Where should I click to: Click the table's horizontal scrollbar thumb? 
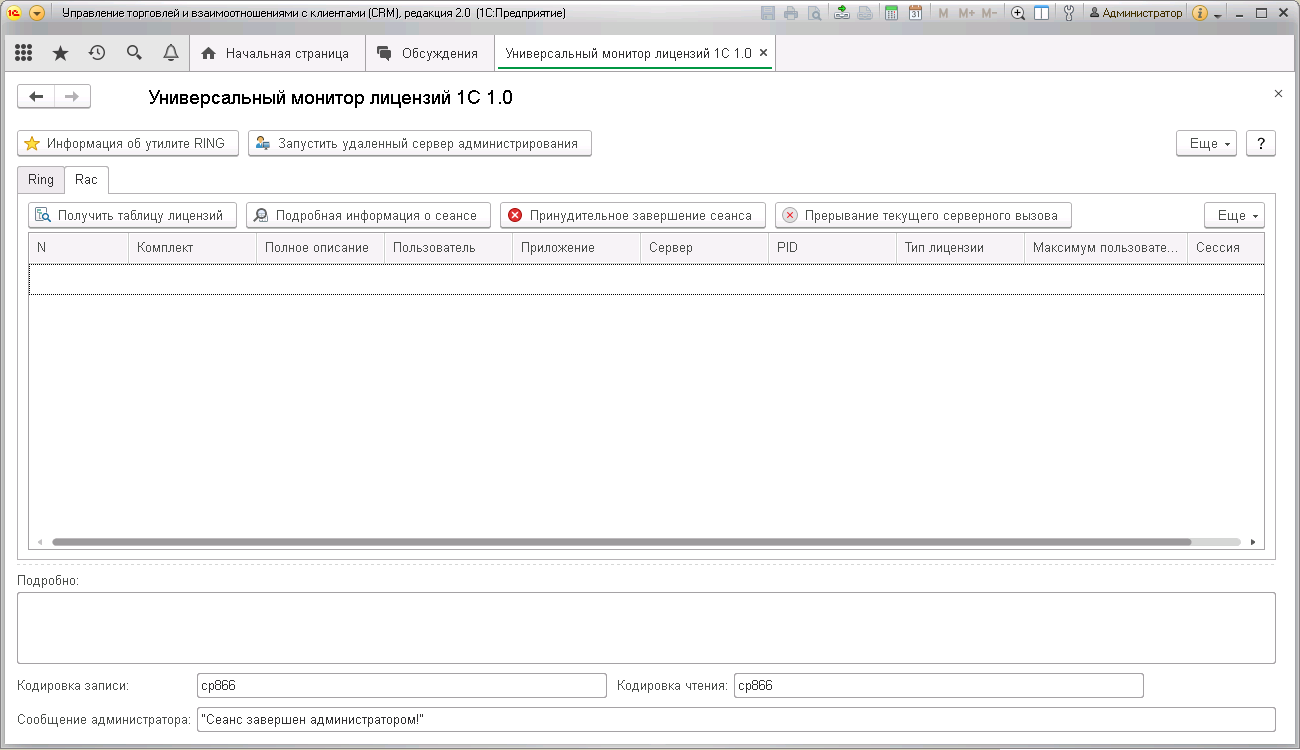coord(621,542)
